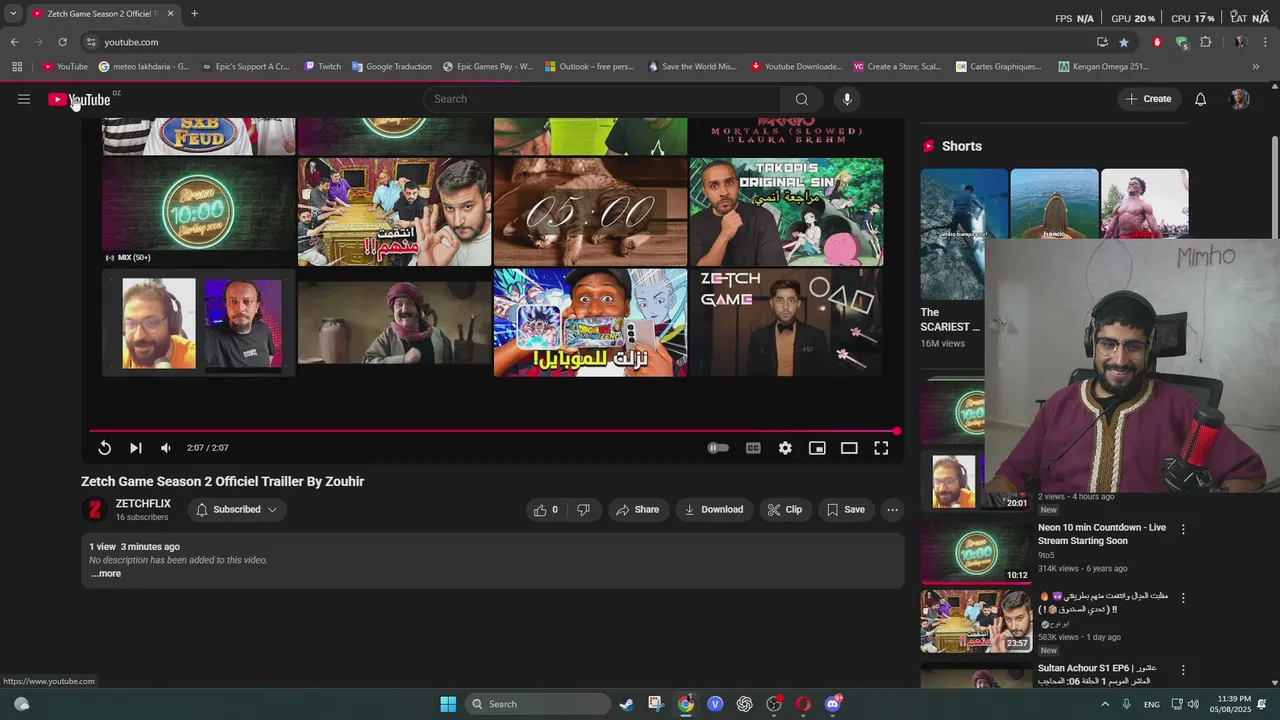Open Neon 10 min Countdown thumbnail in sidebar
The width and height of the screenshot is (1280, 720).
(x=975, y=552)
